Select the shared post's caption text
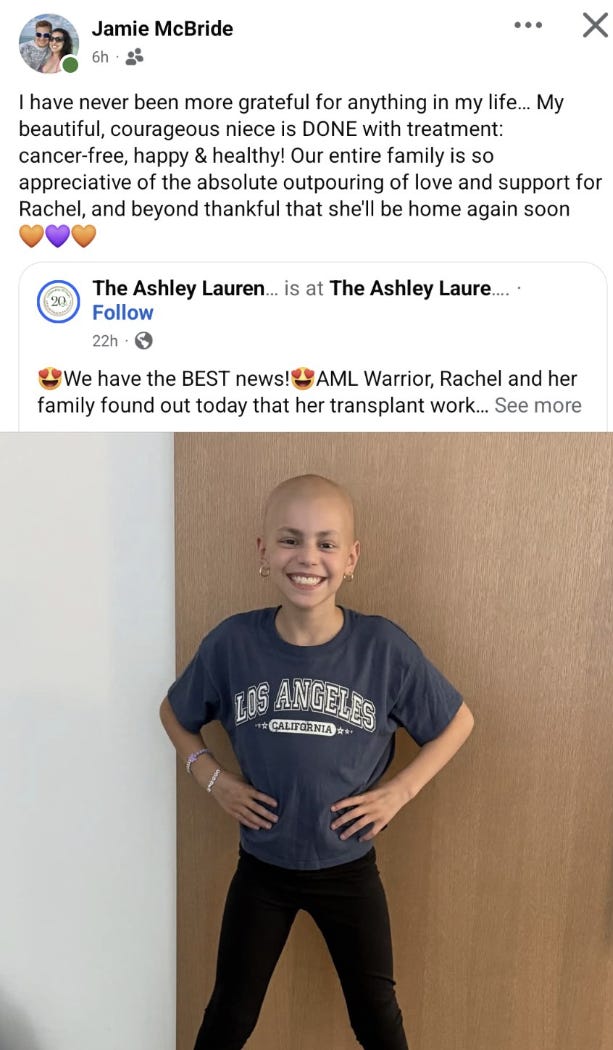The image size is (613, 1050). pyautogui.click(x=309, y=392)
